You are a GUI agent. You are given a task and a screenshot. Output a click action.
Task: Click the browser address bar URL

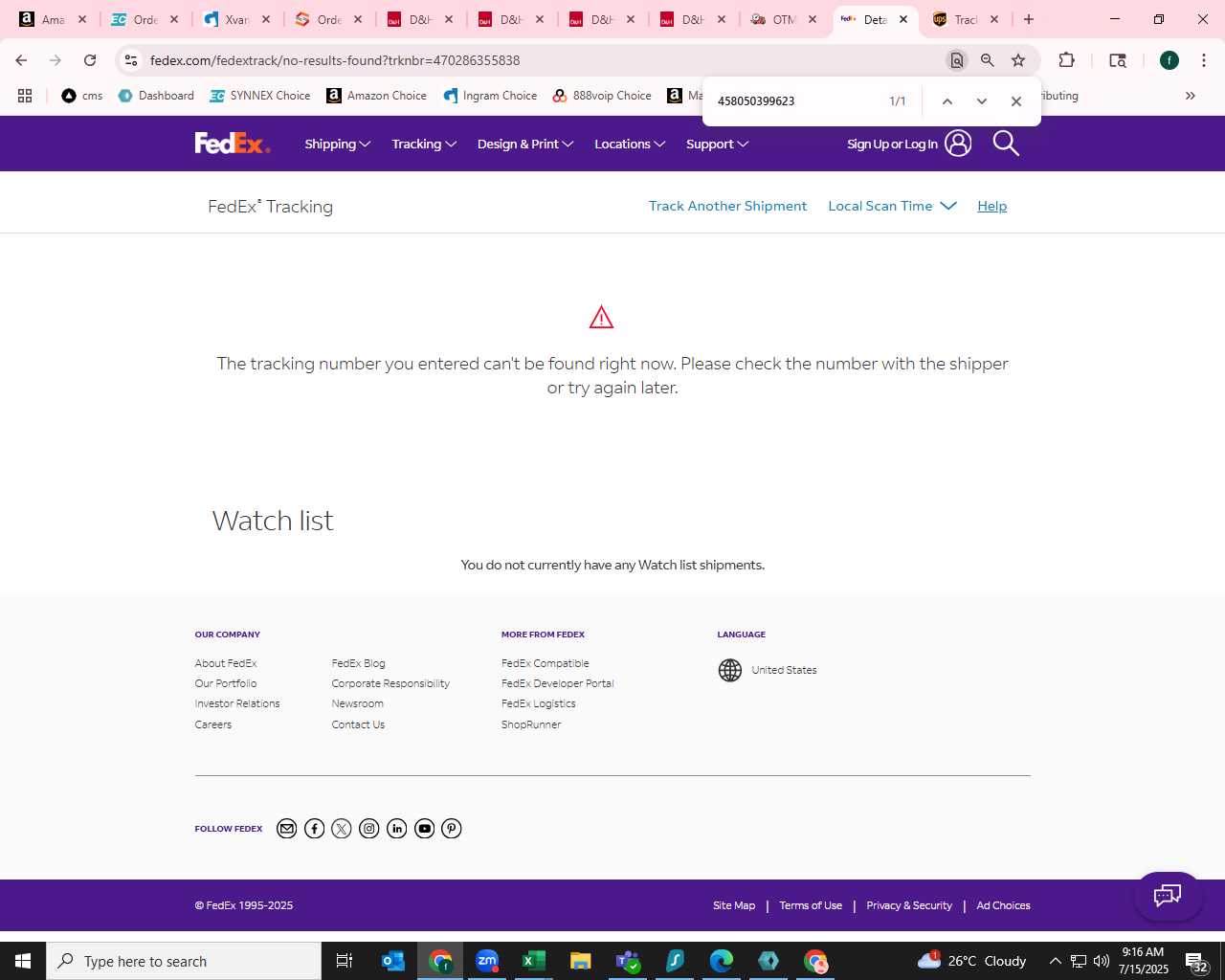point(335,60)
